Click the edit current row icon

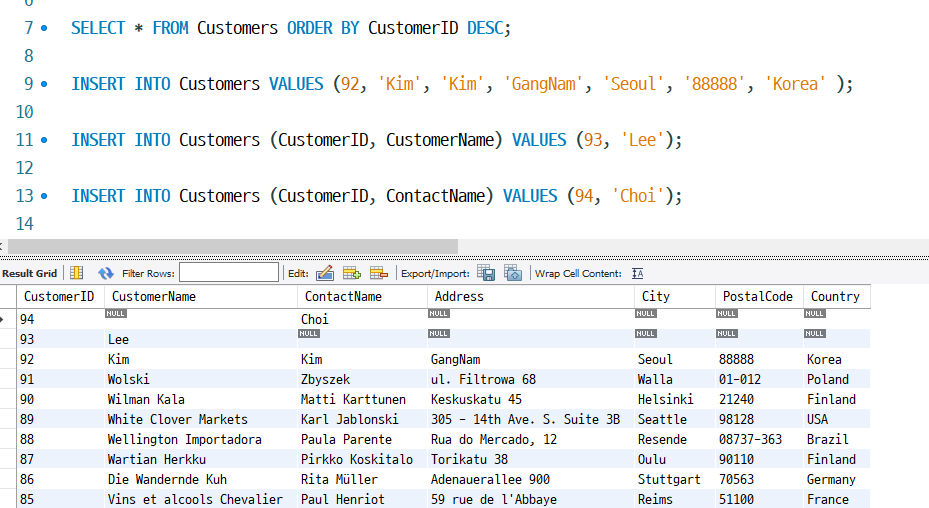coord(325,273)
